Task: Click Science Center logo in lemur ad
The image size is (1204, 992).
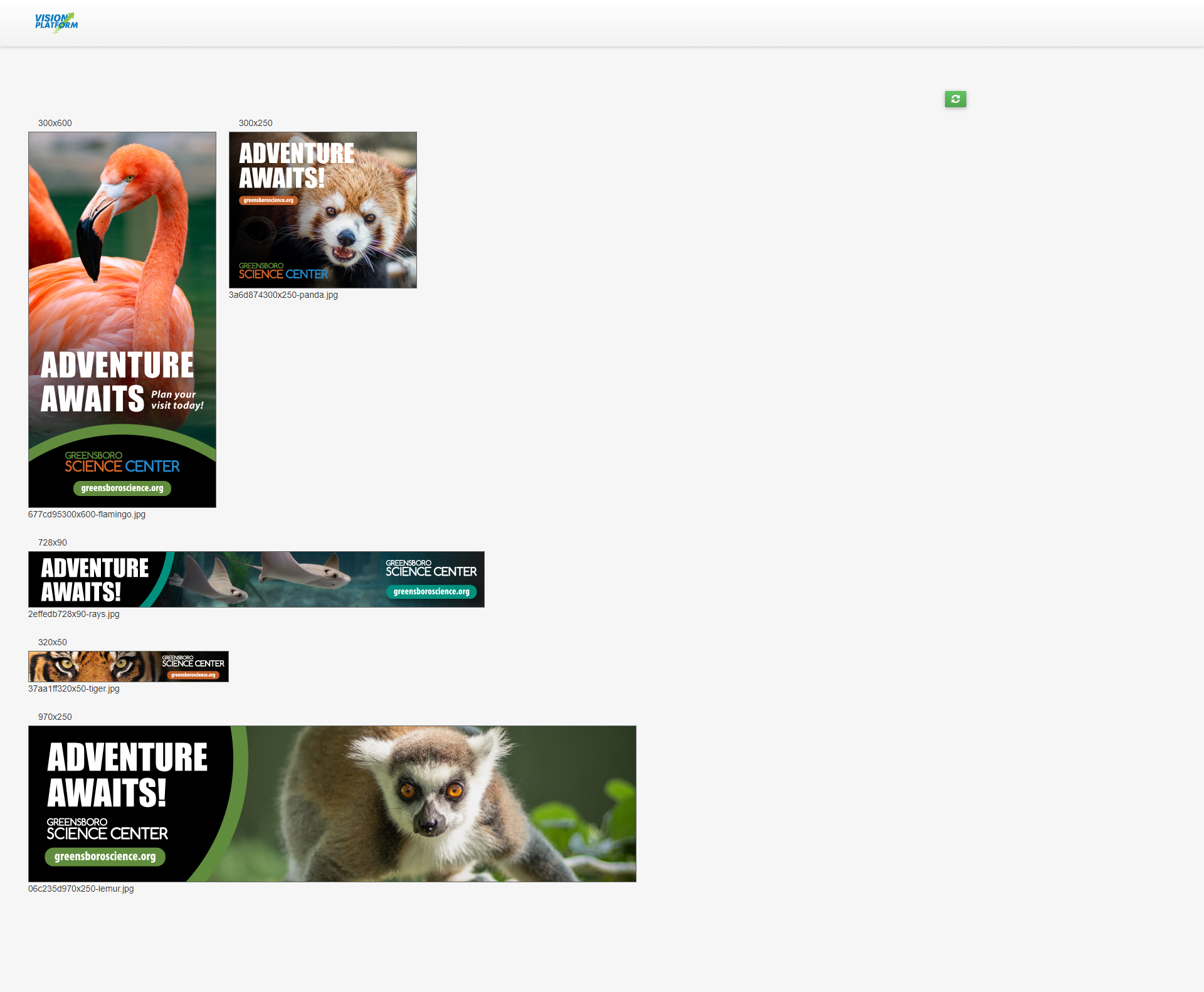Action: pyautogui.click(x=107, y=829)
